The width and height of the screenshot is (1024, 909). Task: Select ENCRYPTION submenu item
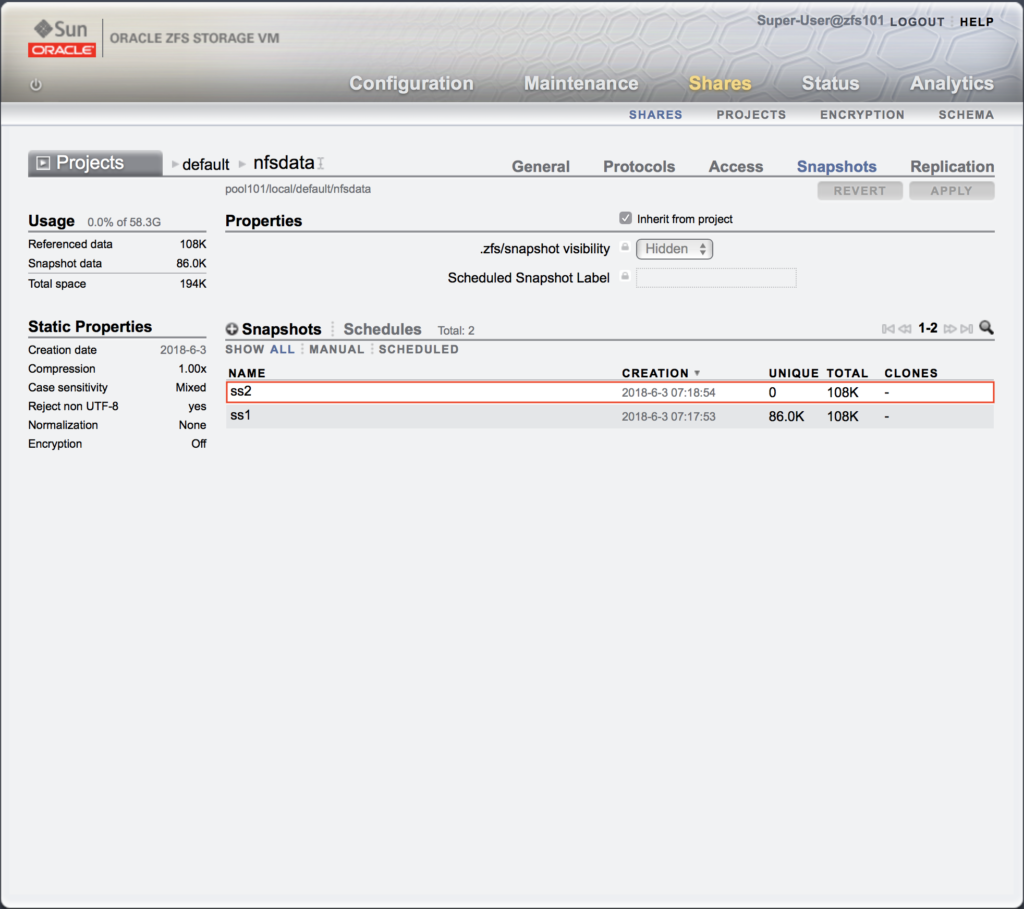pos(863,115)
